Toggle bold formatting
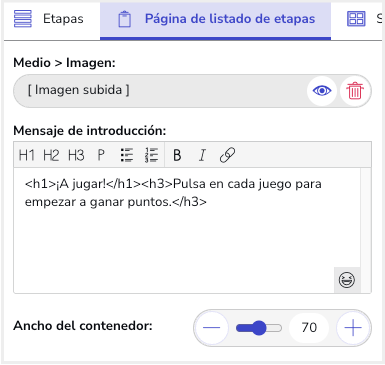Image resolution: width=385 pixels, height=365 pixels. (x=177, y=155)
